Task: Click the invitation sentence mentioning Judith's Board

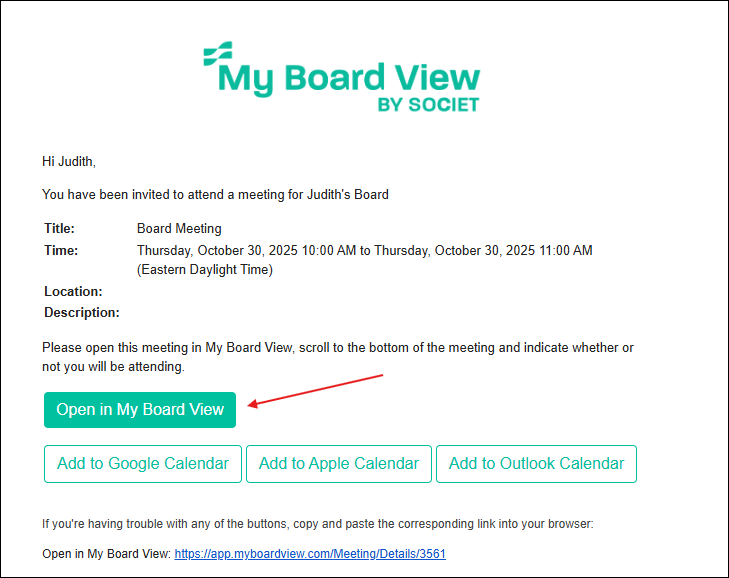Action: click(215, 194)
